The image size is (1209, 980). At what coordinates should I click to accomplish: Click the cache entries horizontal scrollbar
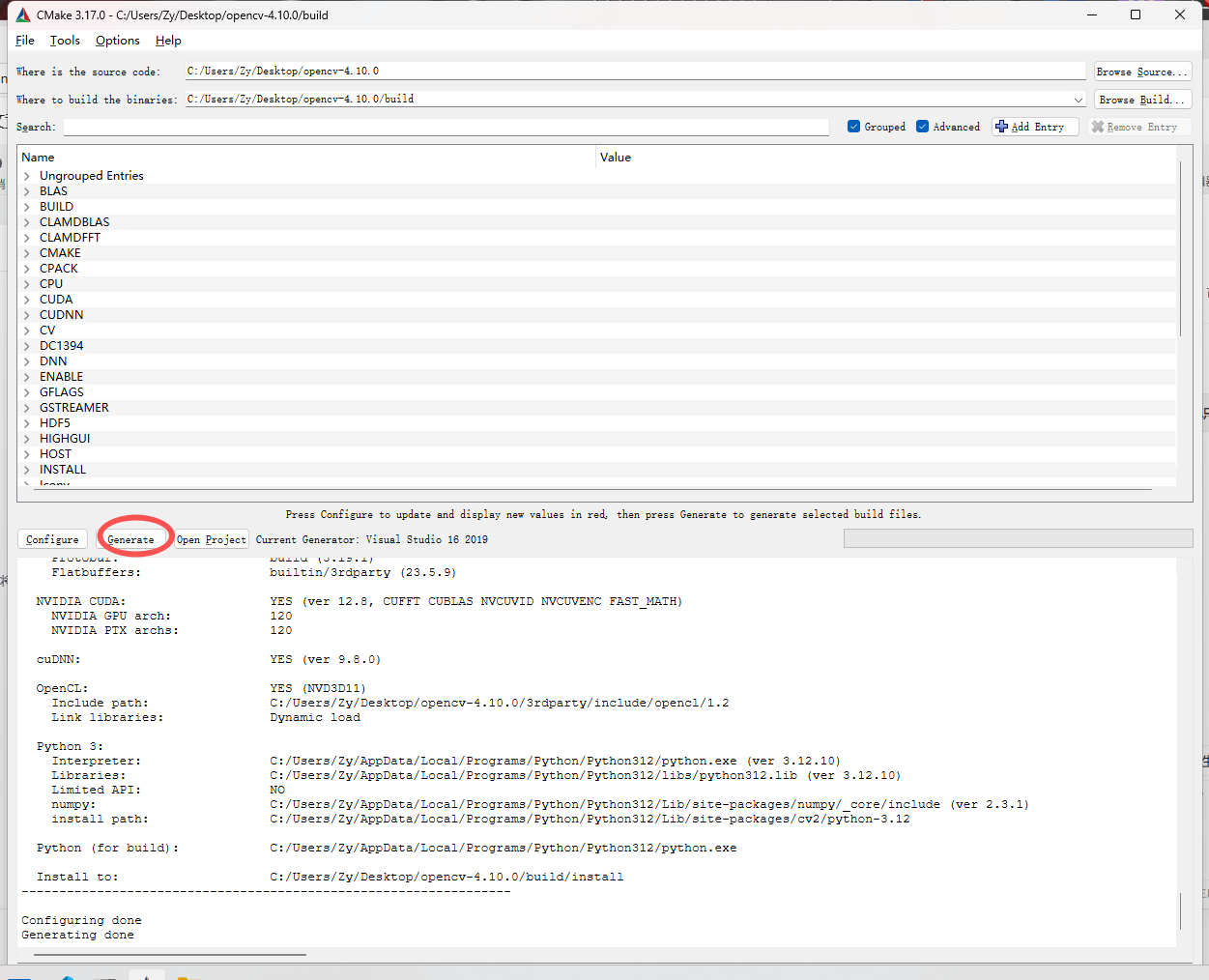click(x=592, y=489)
